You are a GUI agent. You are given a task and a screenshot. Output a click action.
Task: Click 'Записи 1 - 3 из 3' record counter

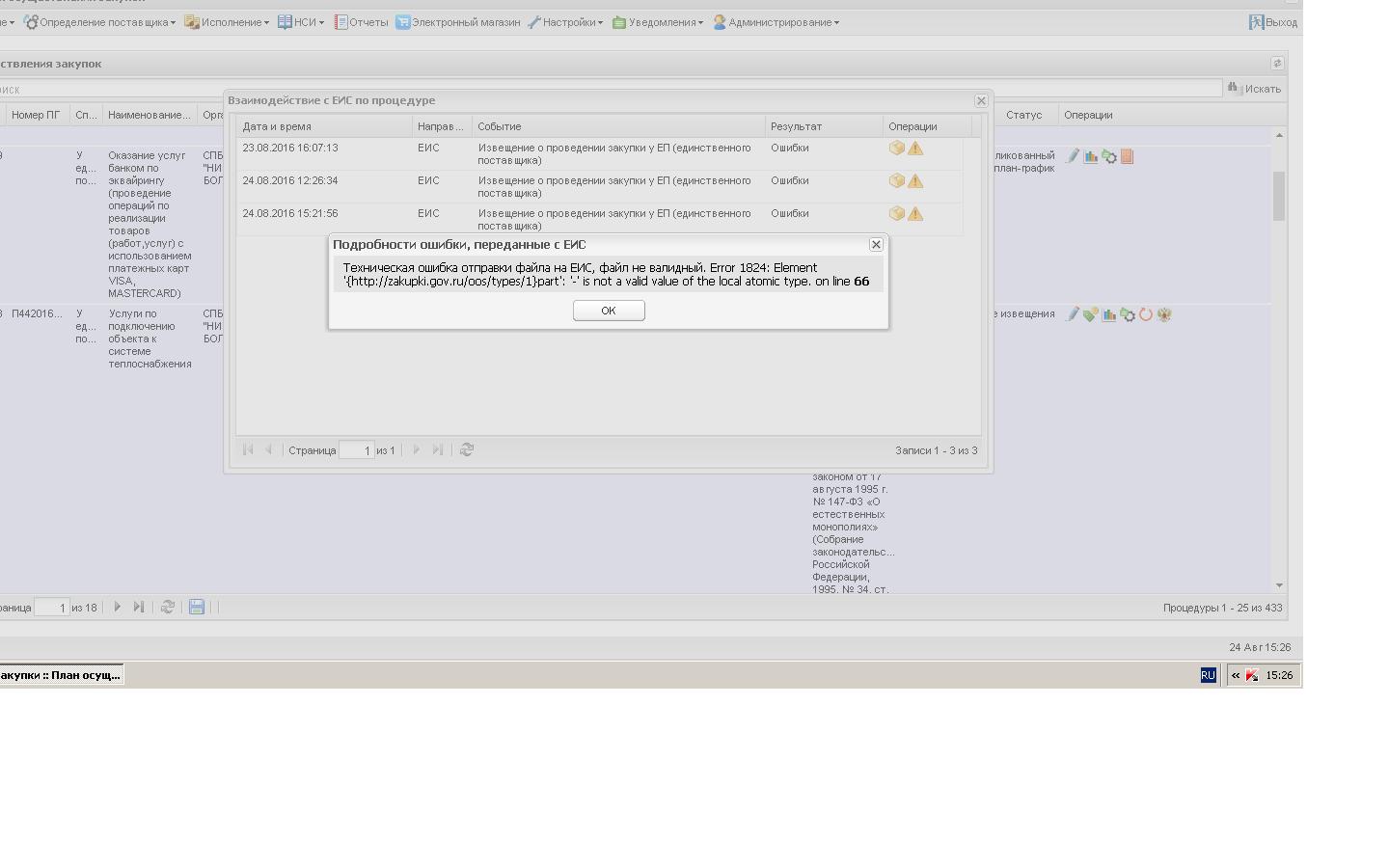(936, 450)
